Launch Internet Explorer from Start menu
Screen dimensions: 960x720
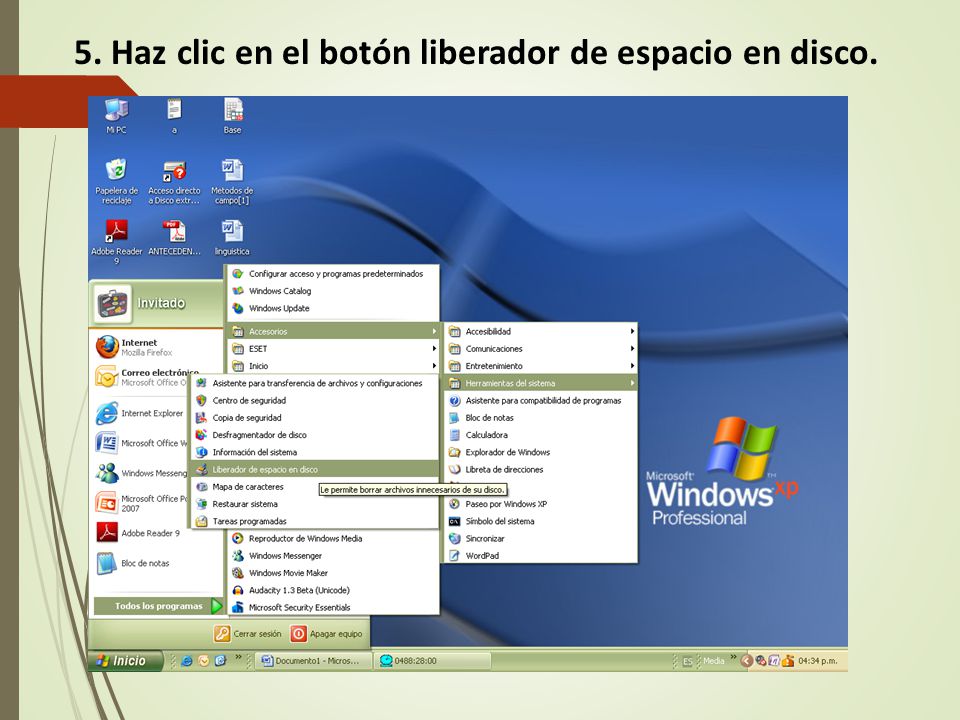(141, 413)
